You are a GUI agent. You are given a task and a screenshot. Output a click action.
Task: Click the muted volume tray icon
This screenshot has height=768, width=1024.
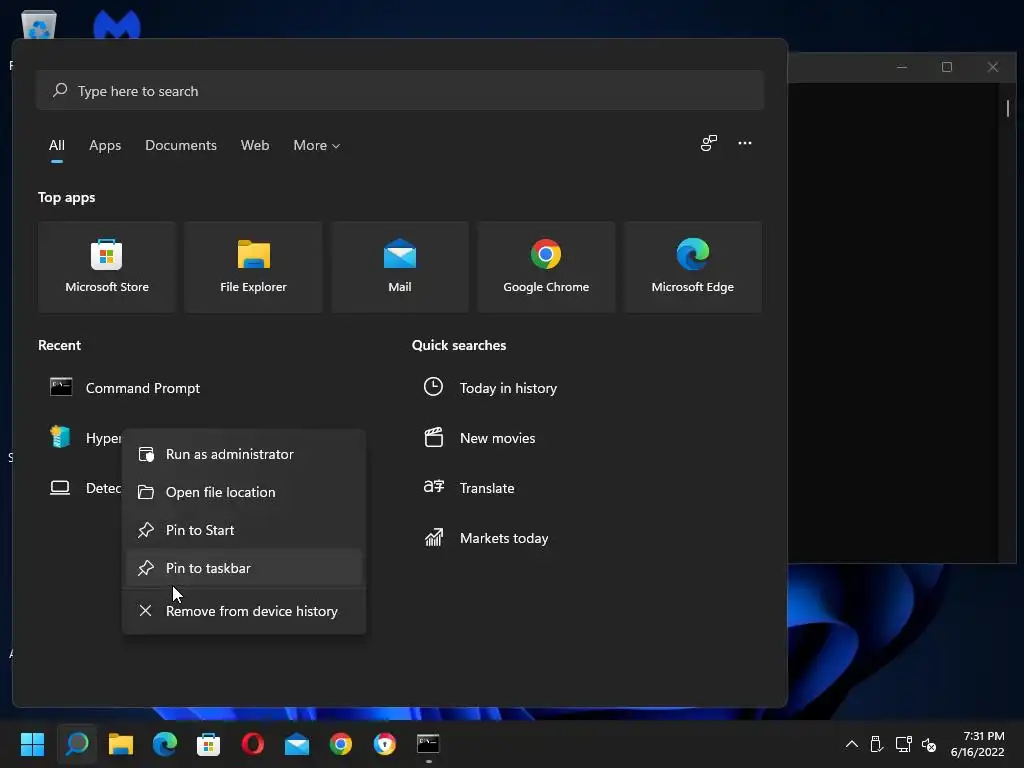tap(929, 744)
